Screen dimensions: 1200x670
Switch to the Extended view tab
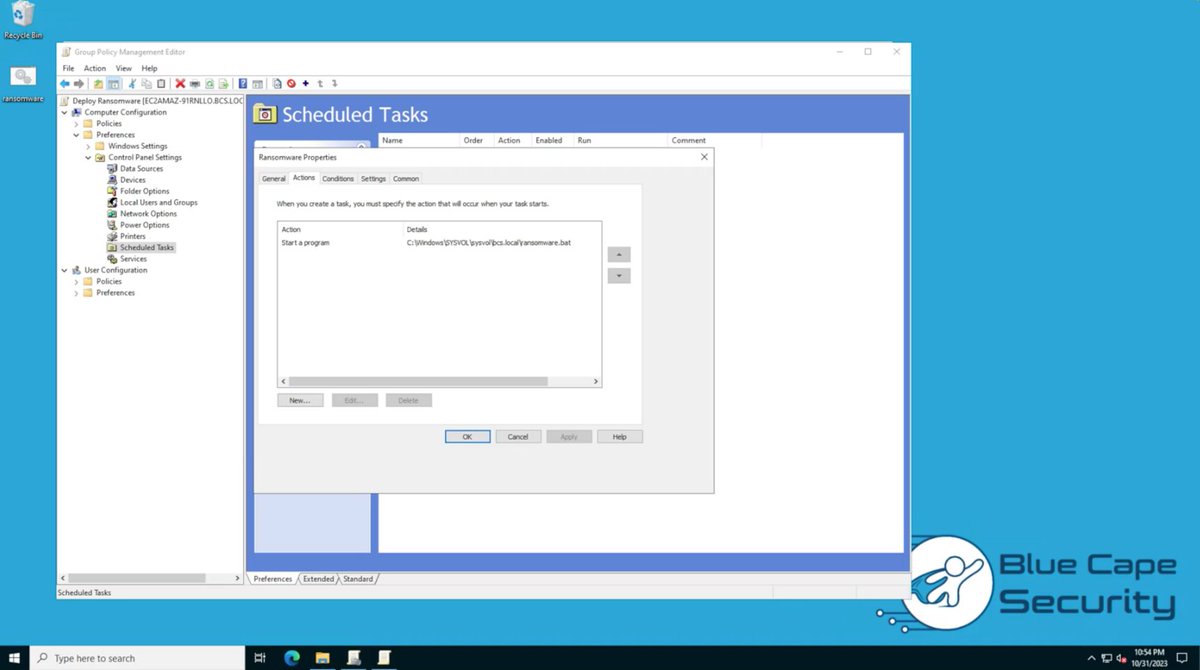318,579
